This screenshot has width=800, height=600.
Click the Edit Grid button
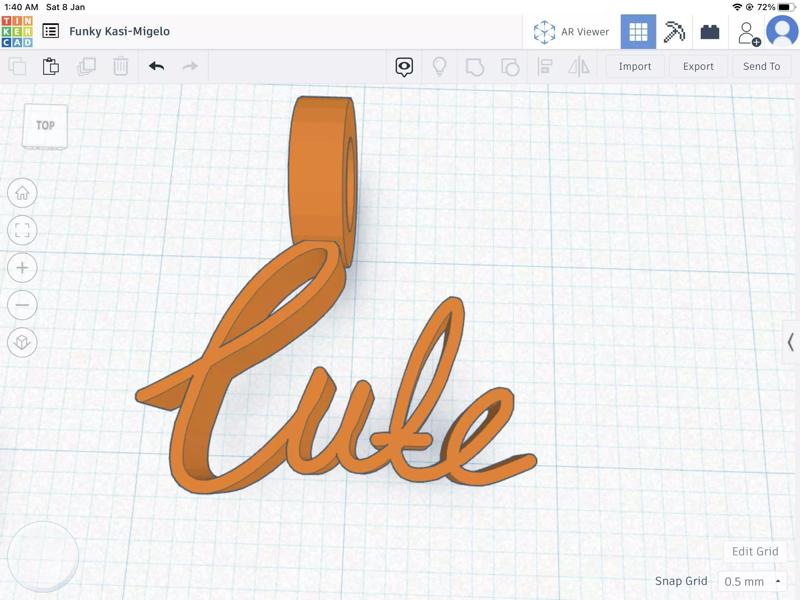tap(755, 552)
